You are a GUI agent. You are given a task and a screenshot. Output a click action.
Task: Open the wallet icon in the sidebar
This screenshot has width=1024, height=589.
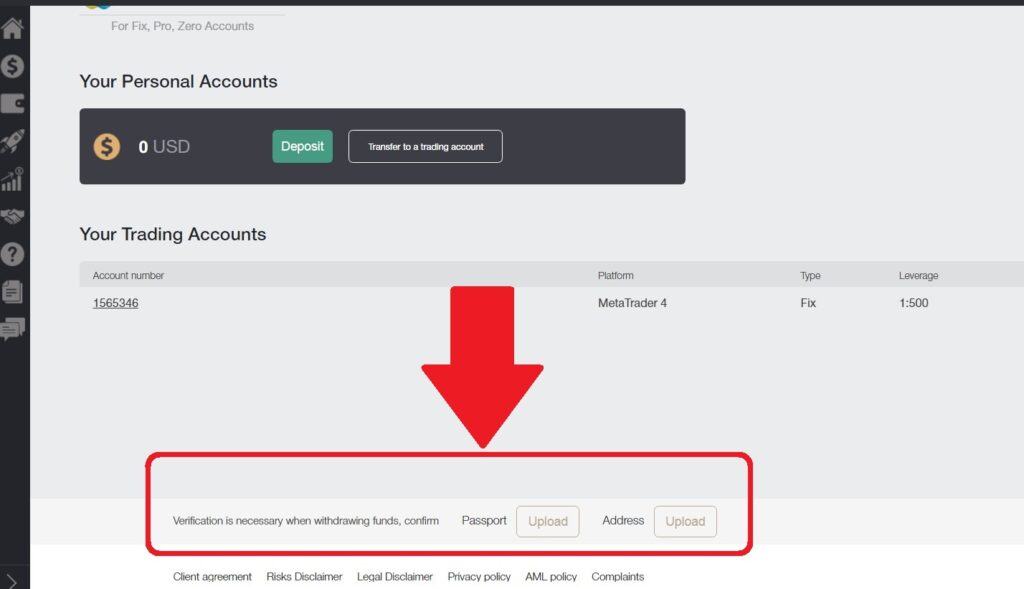pyautogui.click(x=12, y=103)
